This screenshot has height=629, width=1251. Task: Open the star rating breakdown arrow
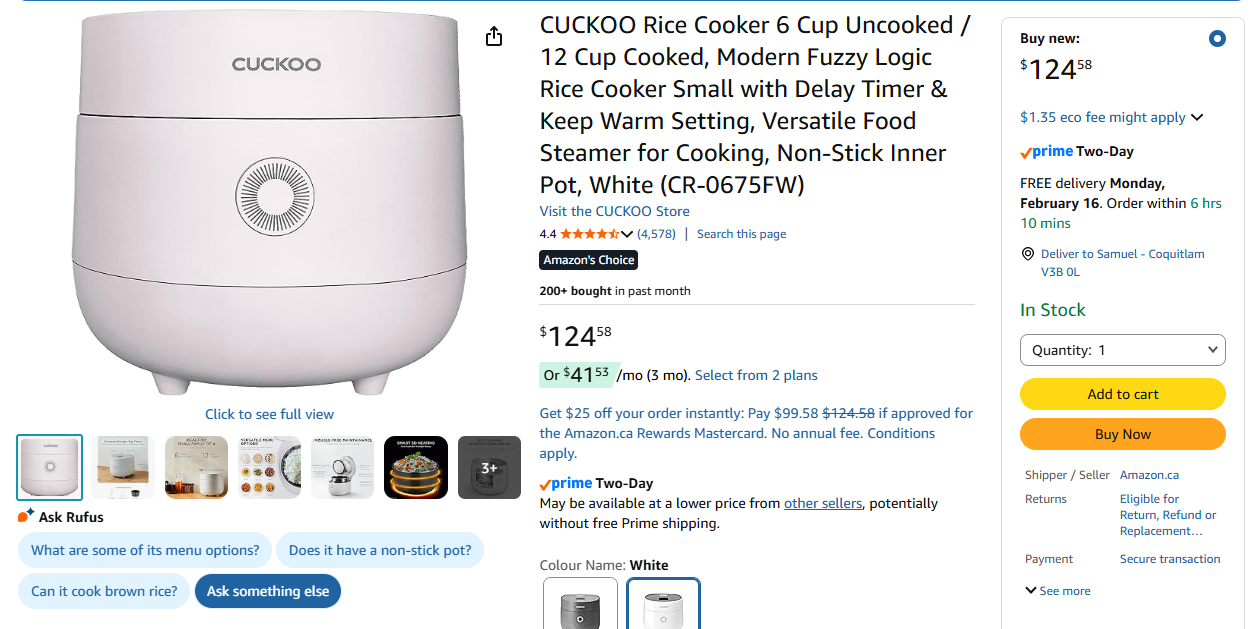coord(627,234)
